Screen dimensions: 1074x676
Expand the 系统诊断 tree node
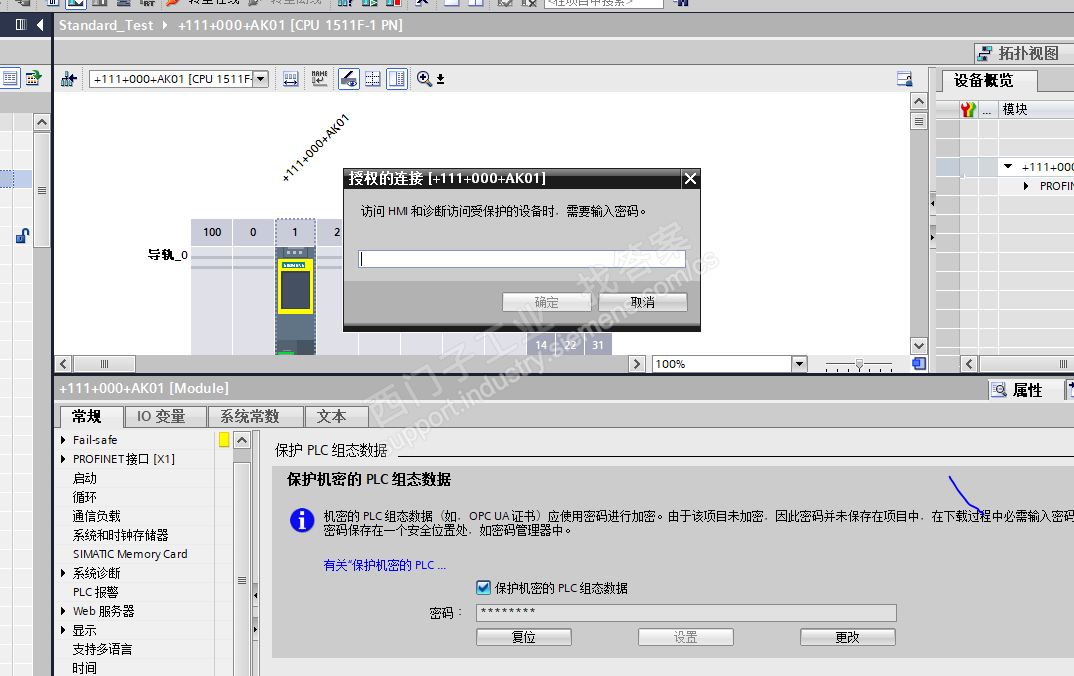click(63, 573)
